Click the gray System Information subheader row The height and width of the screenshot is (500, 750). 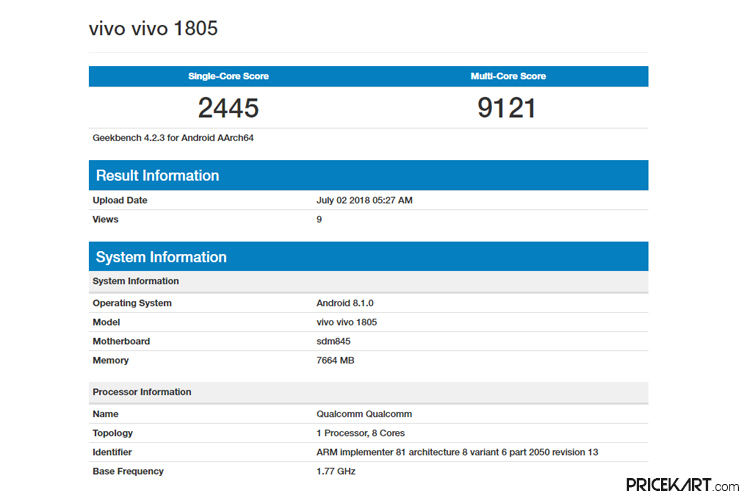[x=368, y=281]
